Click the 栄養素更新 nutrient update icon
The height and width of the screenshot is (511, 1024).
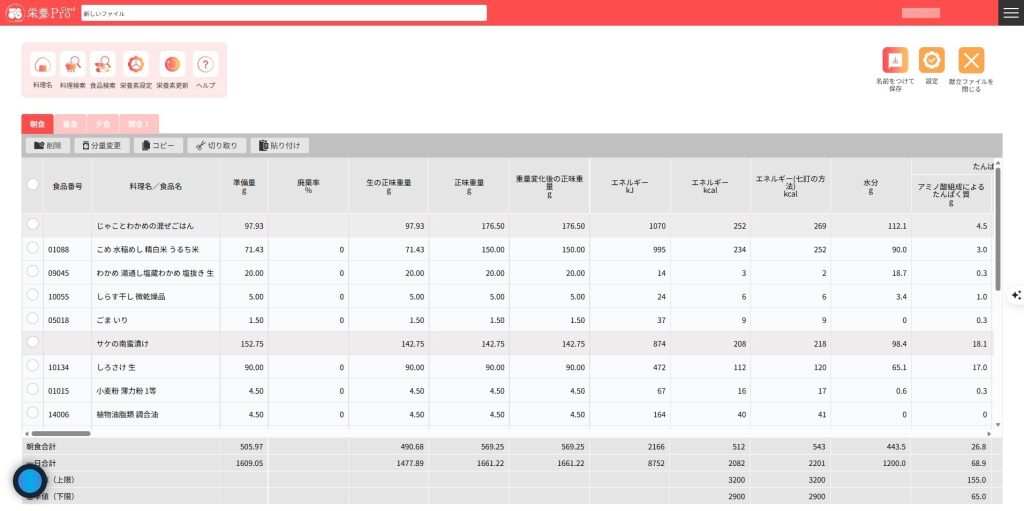(172, 66)
